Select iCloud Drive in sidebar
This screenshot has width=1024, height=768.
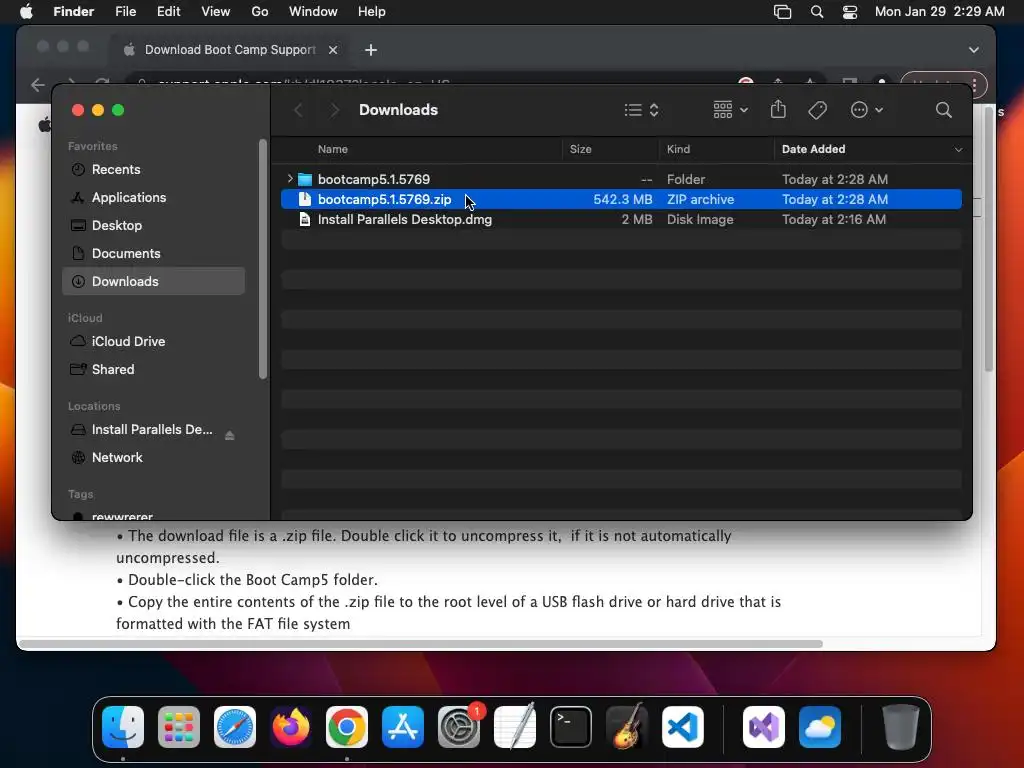coord(153,342)
